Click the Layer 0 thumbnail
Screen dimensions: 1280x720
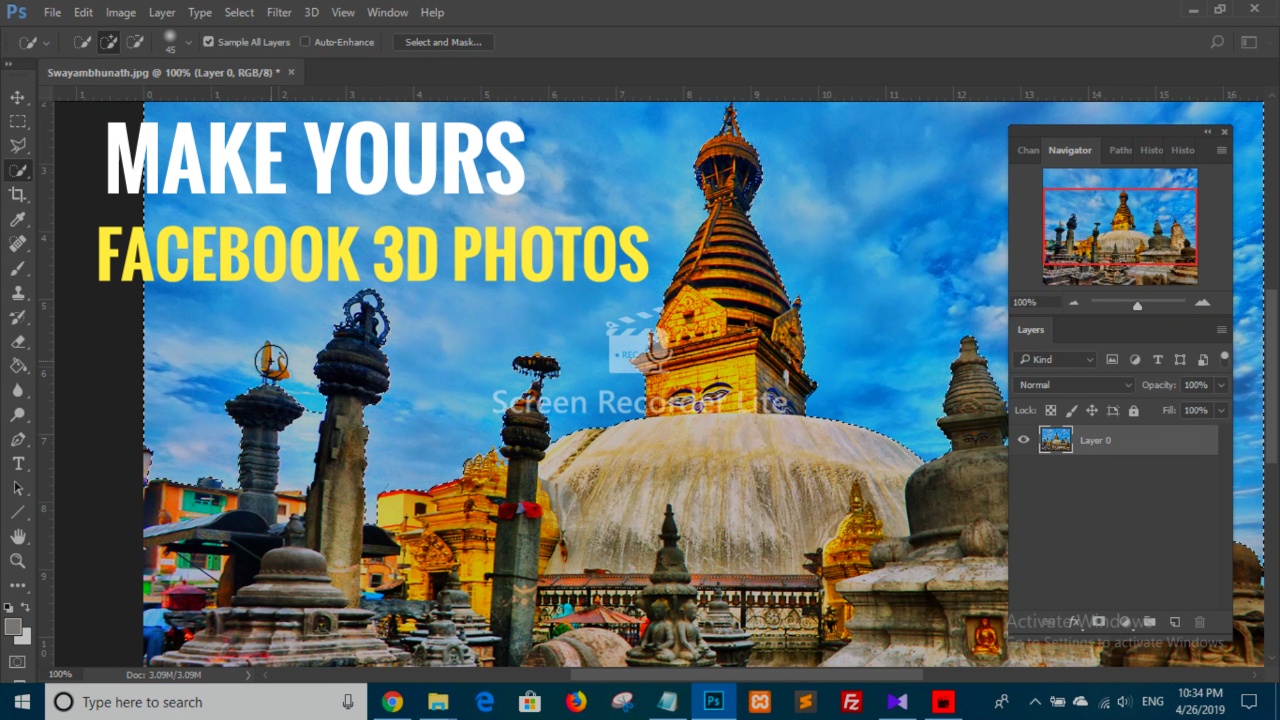[x=1056, y=440]
